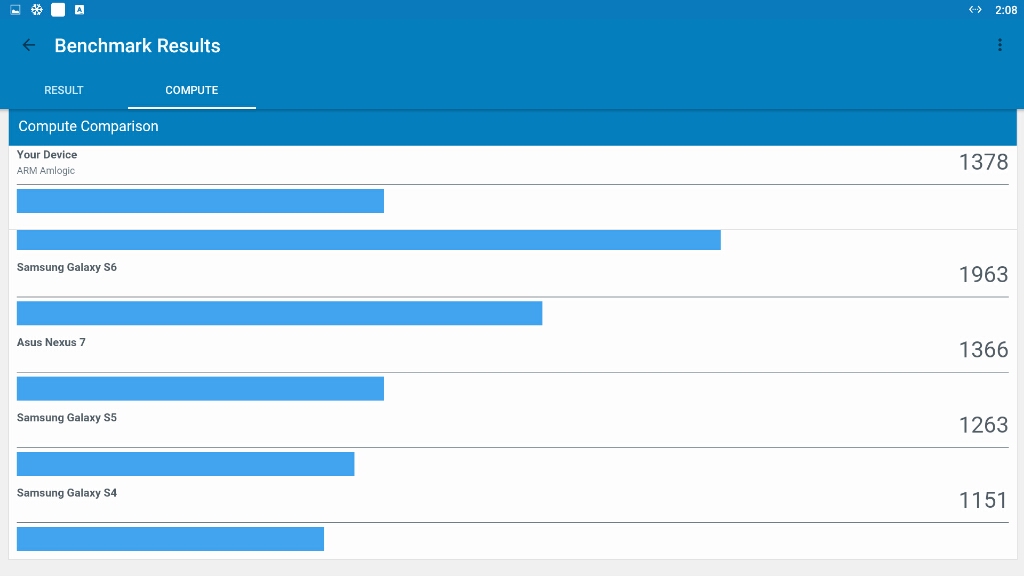This screenshot has height=576, width=1024.
Task: Tap the back arrow icon
Action: 29,45
